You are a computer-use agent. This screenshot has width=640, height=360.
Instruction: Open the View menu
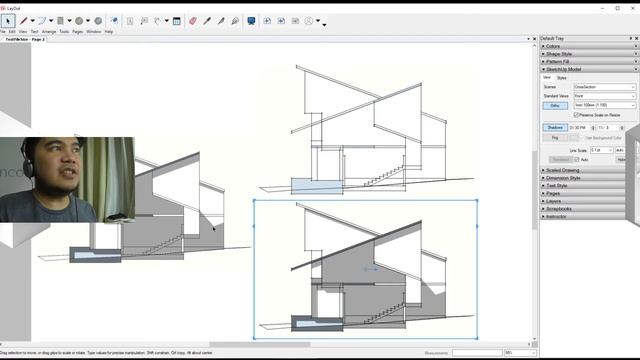pyautogui.click(x=23, y=31)
